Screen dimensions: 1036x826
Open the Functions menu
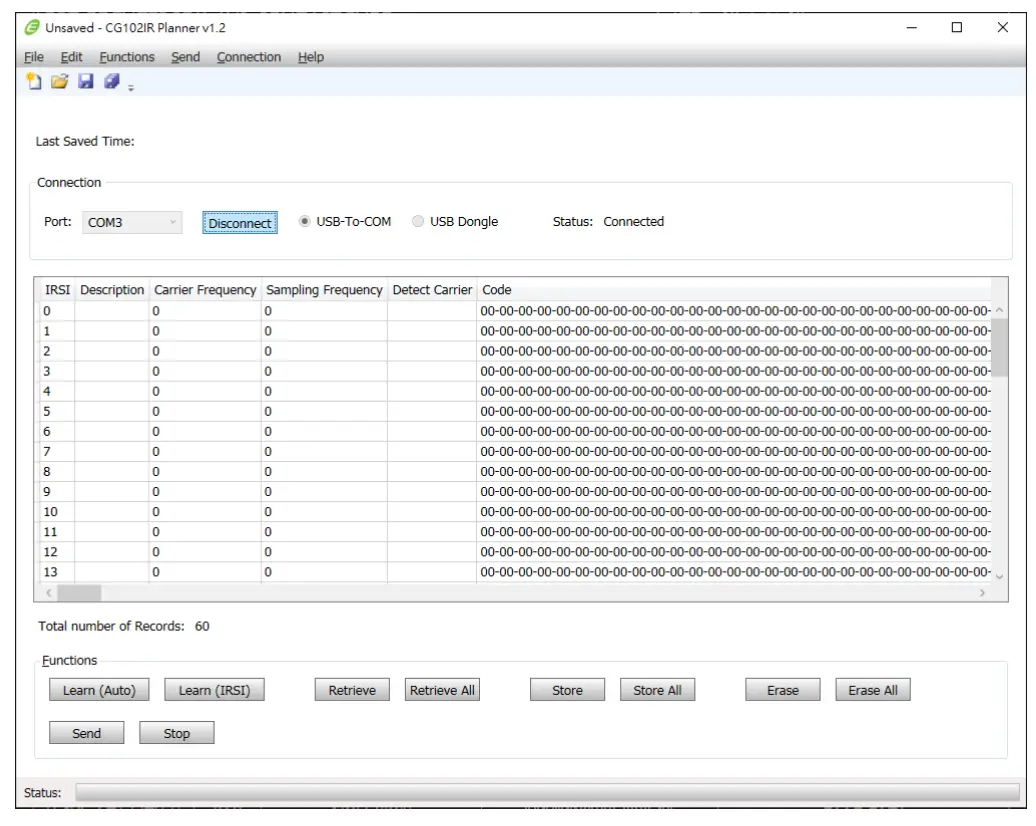tap(127, 57)
